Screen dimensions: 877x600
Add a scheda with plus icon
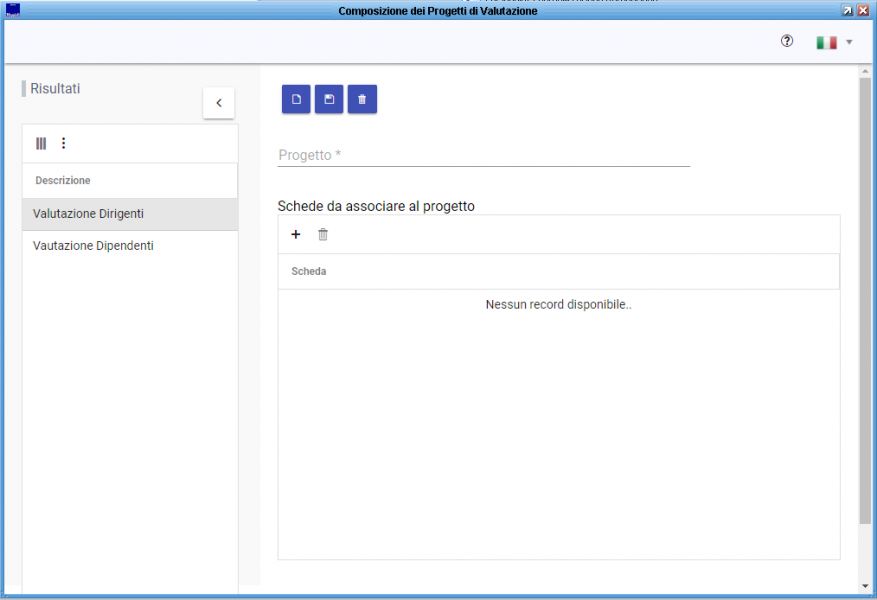click(x=296, y=234)
